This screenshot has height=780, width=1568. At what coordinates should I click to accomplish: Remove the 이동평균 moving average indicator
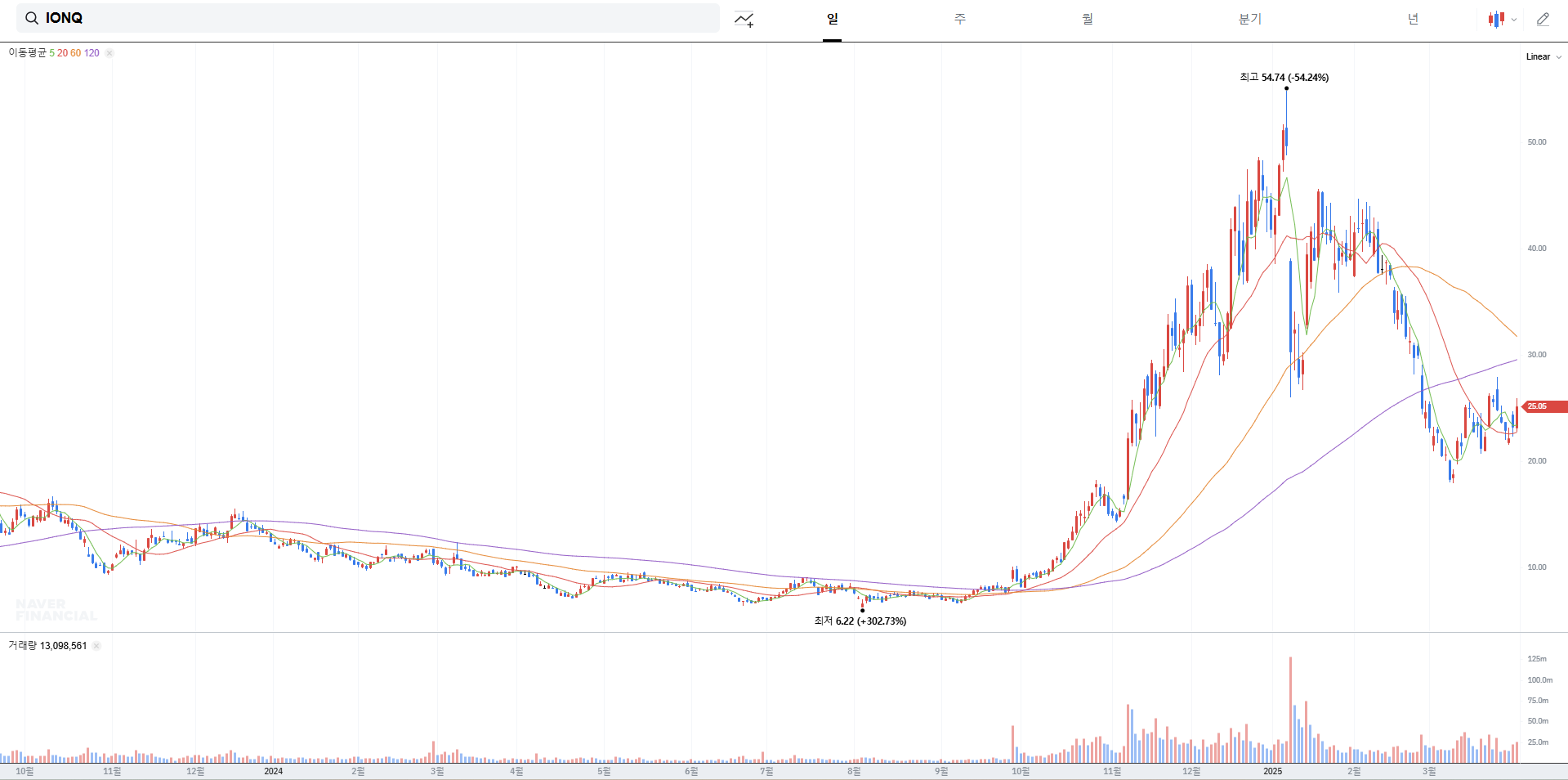[x=109, y=53]
